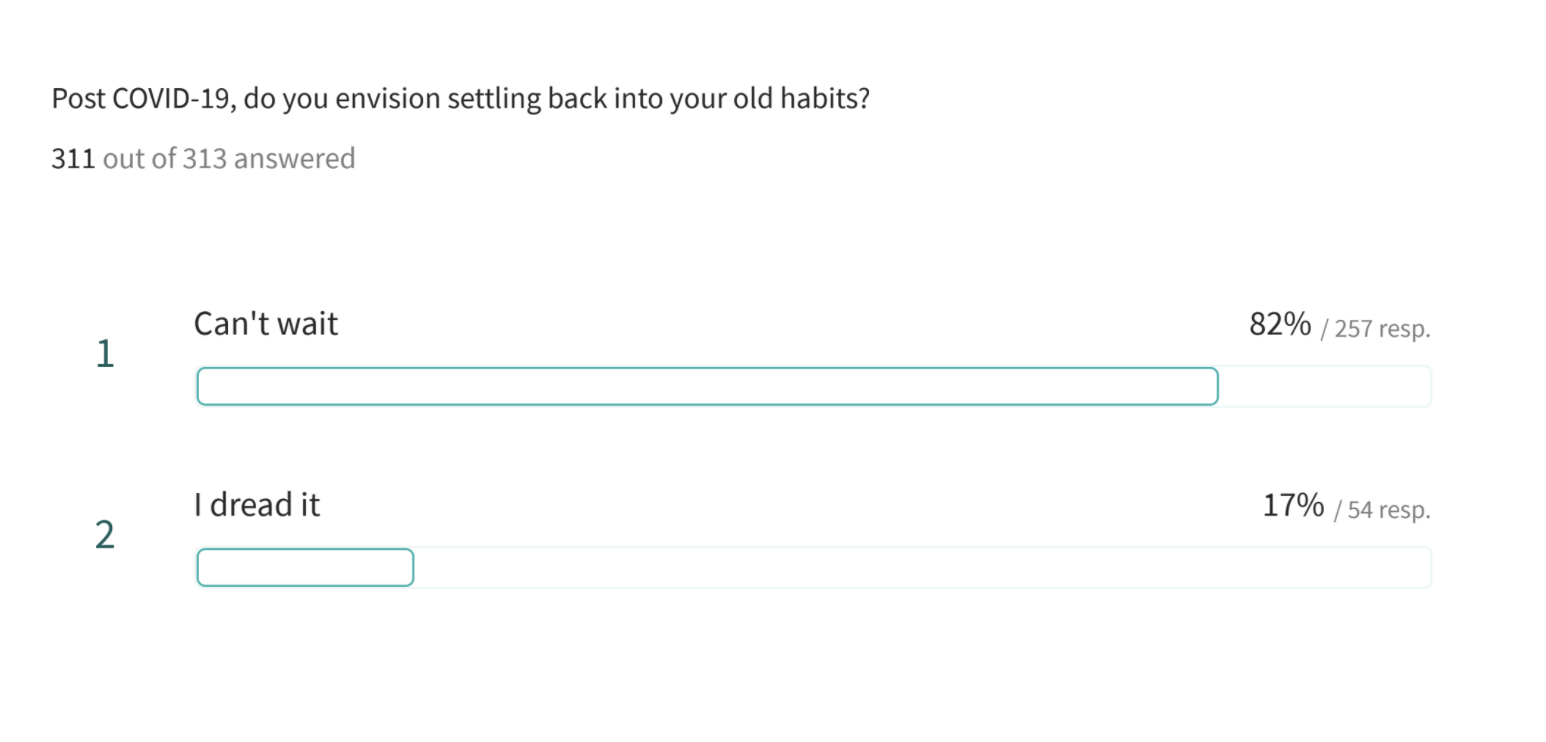
Task: Click the "I dread it" answer label
Action: click(257, 505)
